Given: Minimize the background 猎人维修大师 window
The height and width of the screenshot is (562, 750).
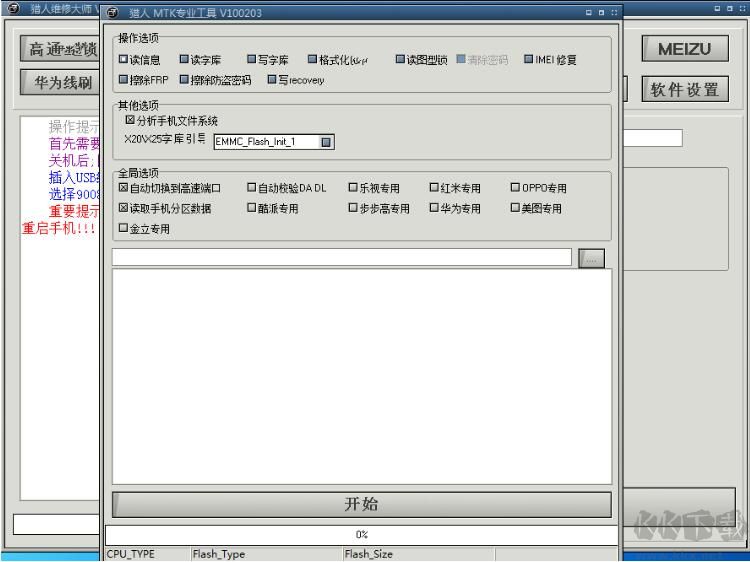Looking at the screenshot, I should pyautogui.click(x=717, y=9).
